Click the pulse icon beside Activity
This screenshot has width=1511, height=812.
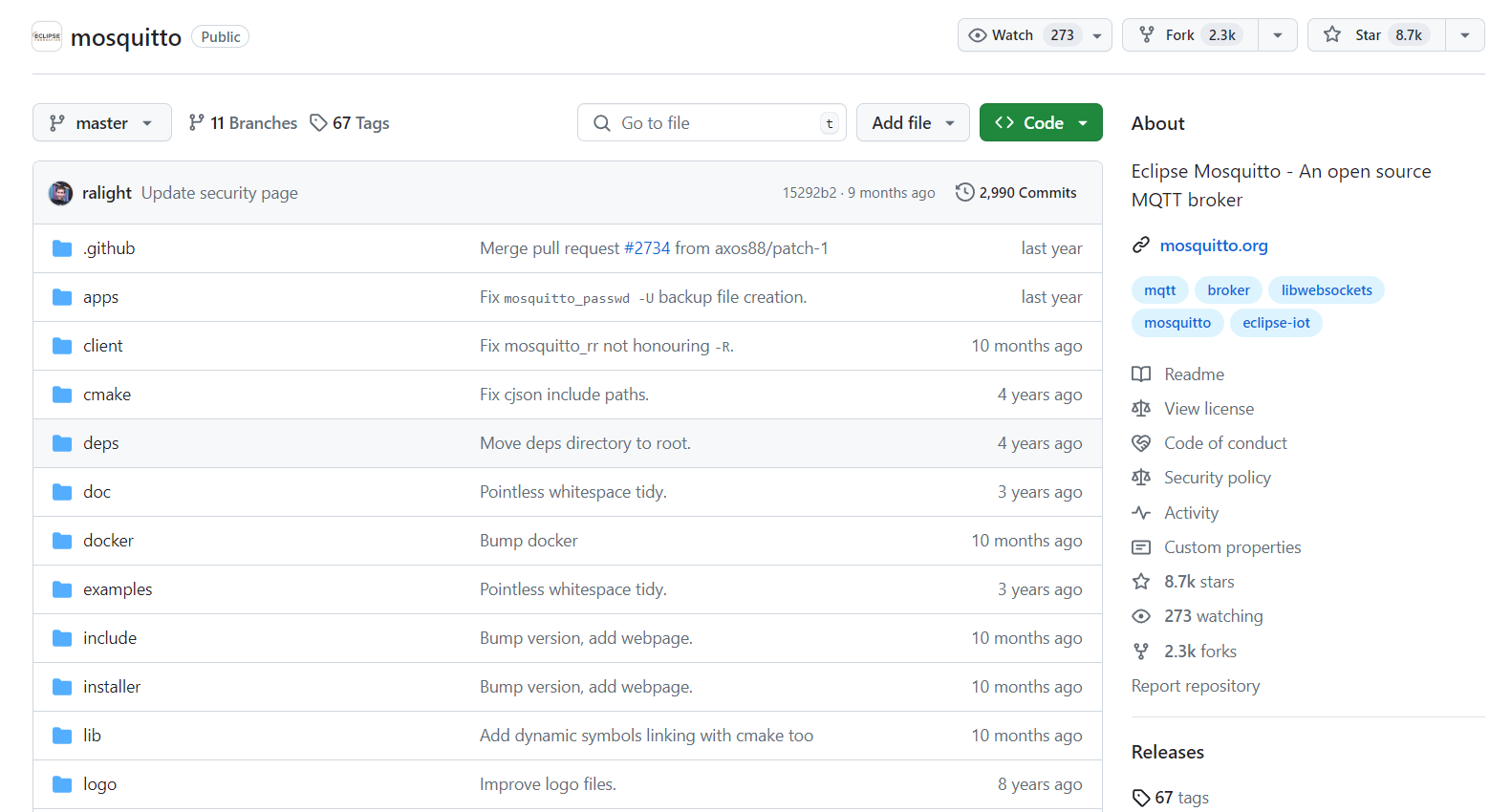tap(1141, 513)
